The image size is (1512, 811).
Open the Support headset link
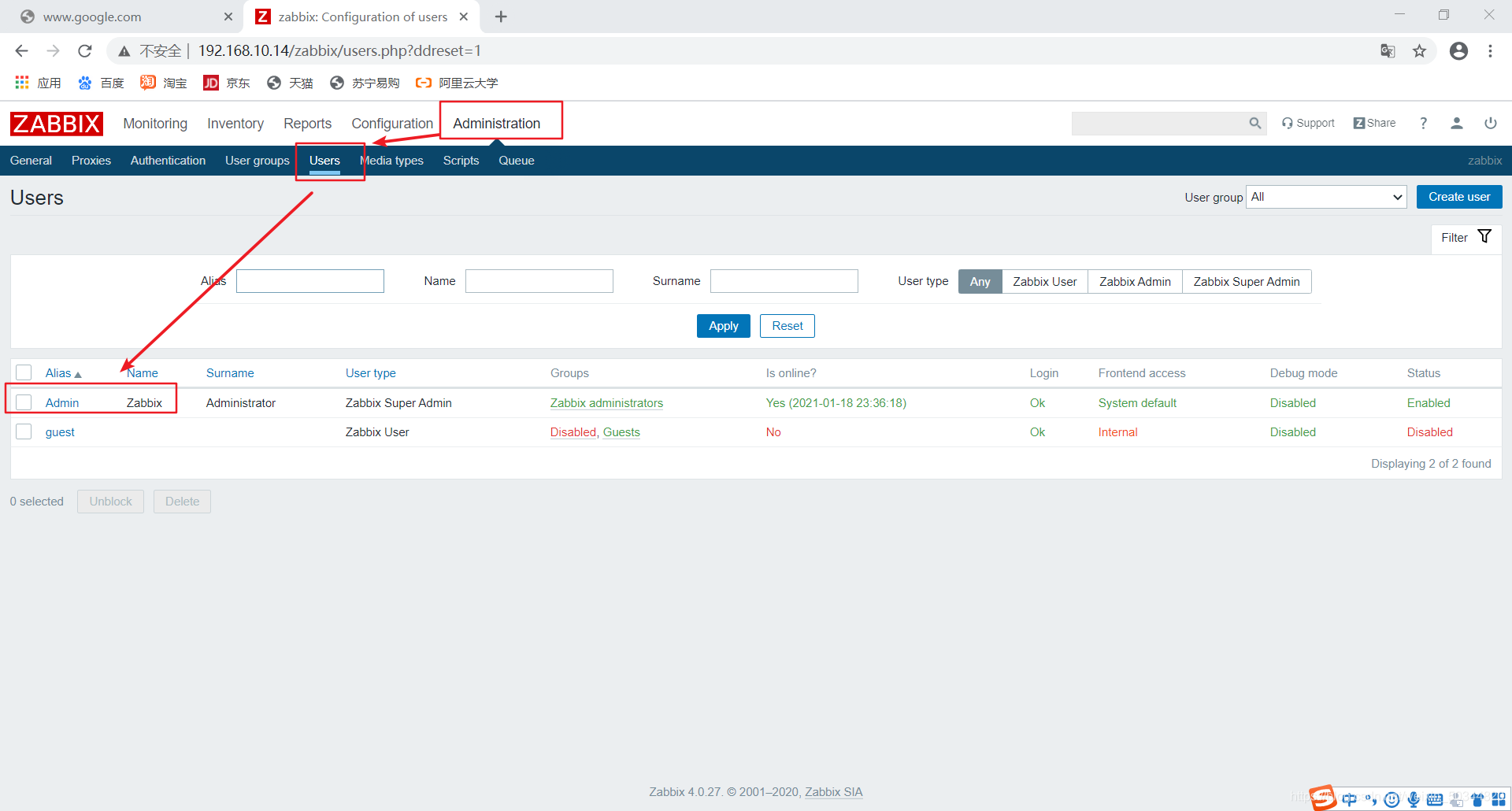[1308, 124]
